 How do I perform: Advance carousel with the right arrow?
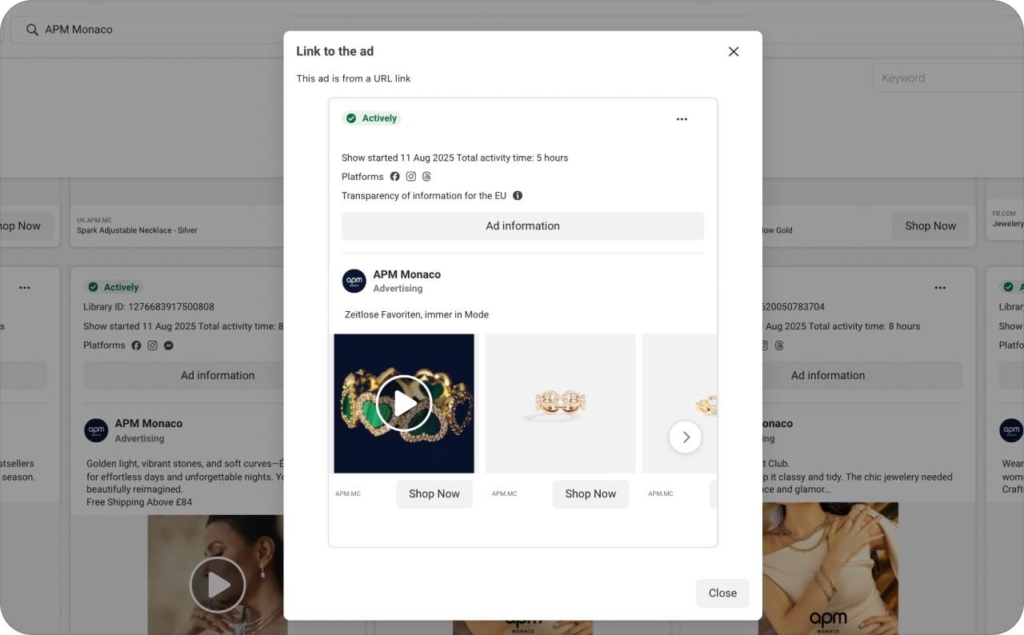pyautogui.click(x=685, y=436)
